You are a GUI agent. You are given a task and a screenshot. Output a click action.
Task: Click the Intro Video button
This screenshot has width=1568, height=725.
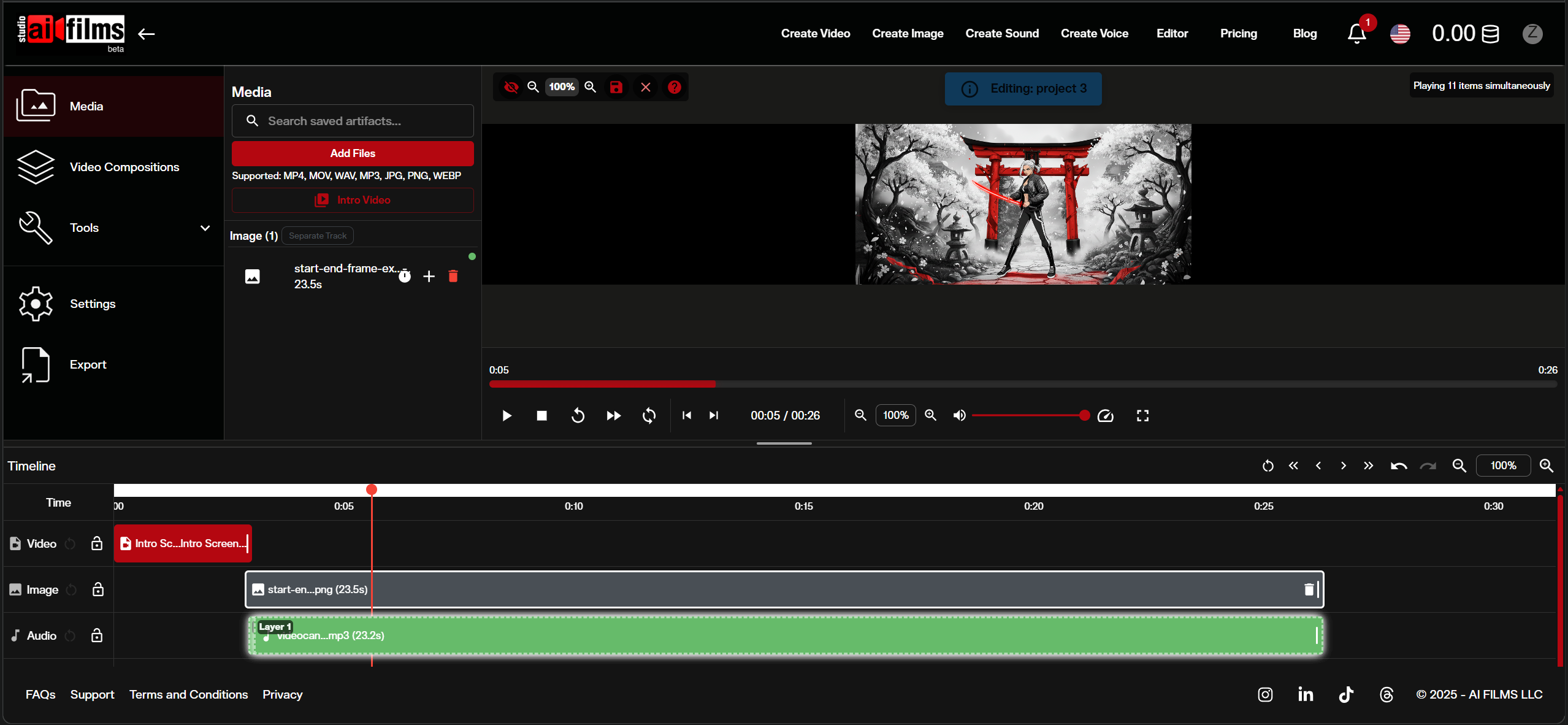click(x=353, y=201)
